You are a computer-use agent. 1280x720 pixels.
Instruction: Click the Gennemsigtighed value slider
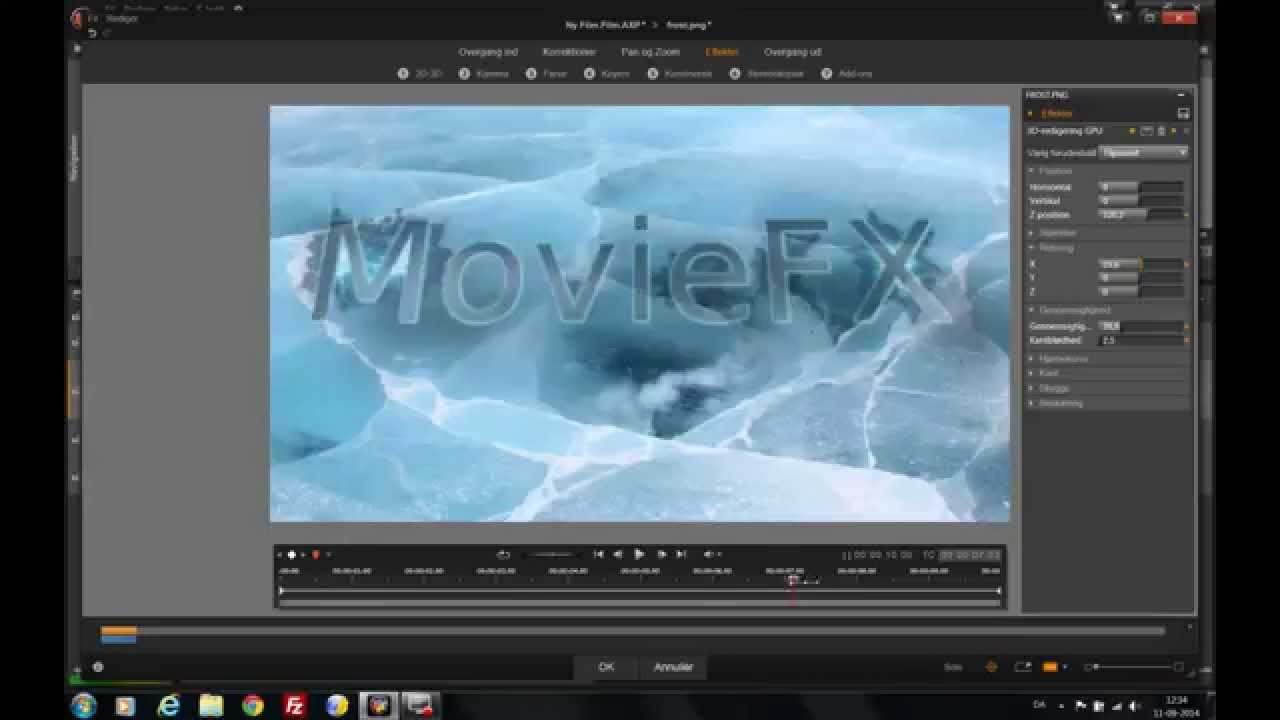pos(1140,326)
